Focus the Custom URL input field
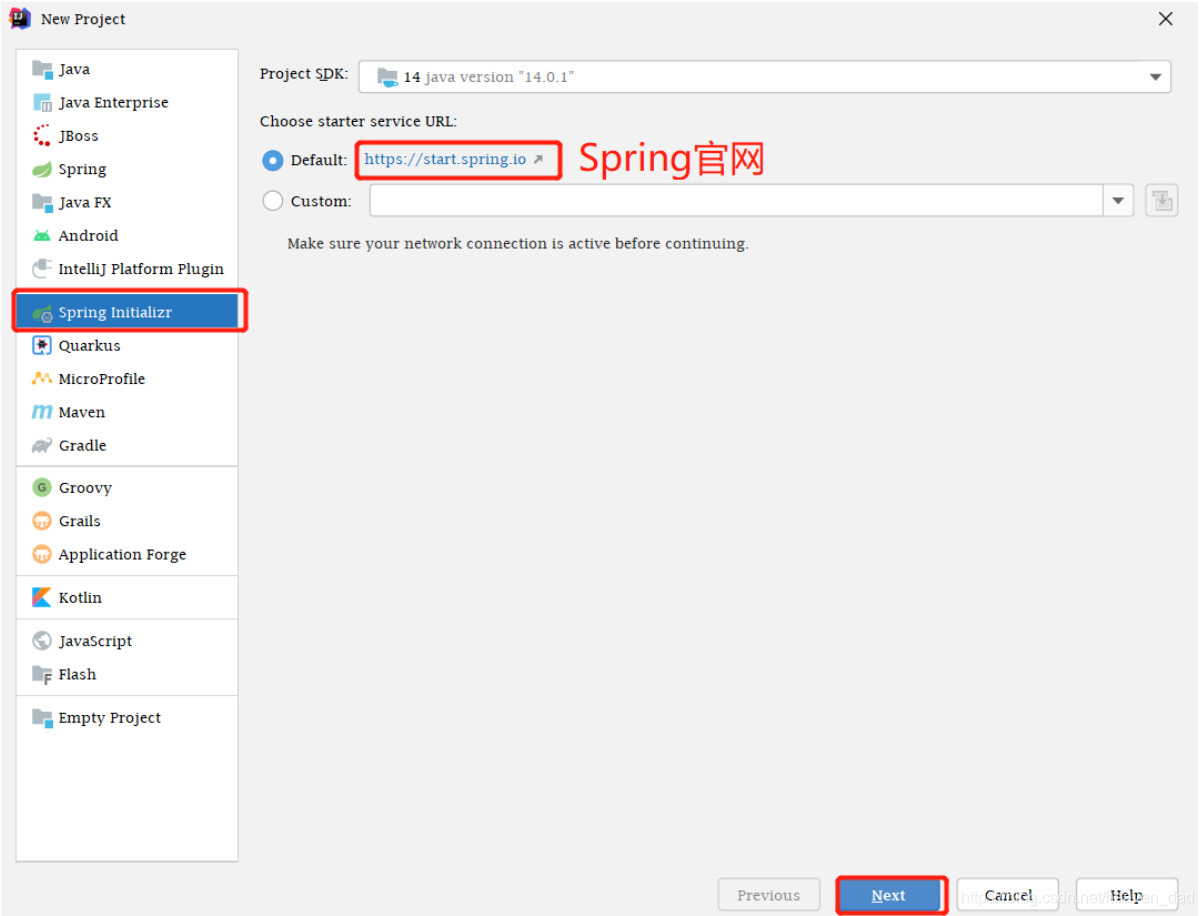The image size is (1203, 916). 736,201
